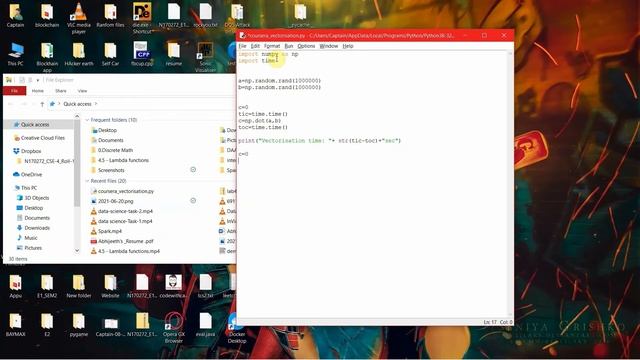This screenshot has height=360, width=640.
Task: Launch the die.exe shortcut on desktop
Action: coord(142,18)
